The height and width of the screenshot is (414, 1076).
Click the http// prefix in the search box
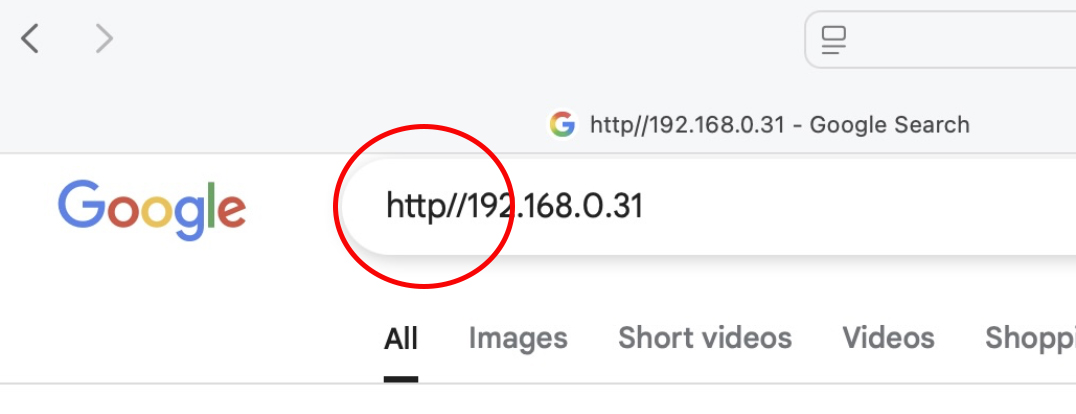[427, 206]
